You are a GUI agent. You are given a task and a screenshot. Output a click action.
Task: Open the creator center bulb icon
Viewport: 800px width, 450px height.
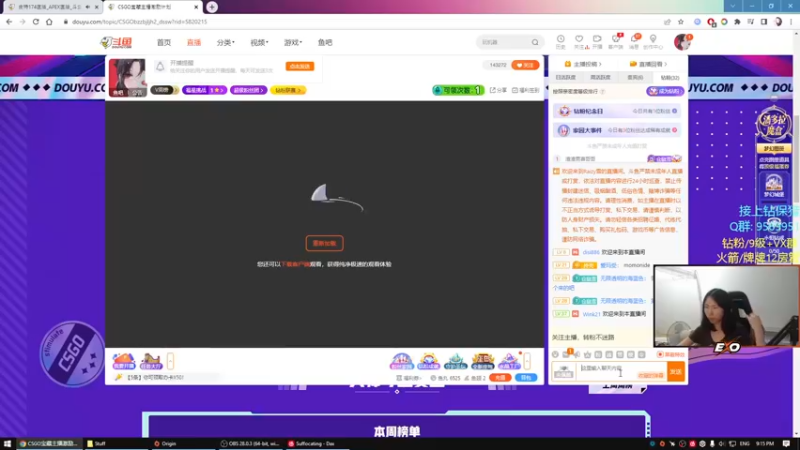653,41
